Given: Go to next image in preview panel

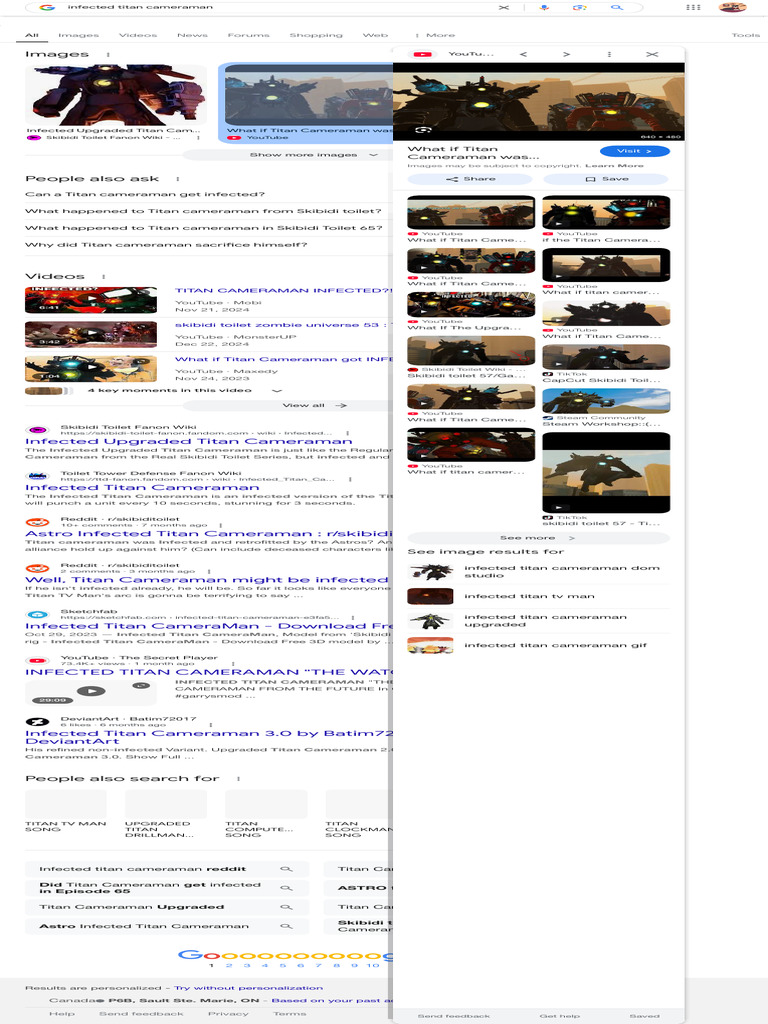Looking at the screenshot, I should click(x=566, y=54).
